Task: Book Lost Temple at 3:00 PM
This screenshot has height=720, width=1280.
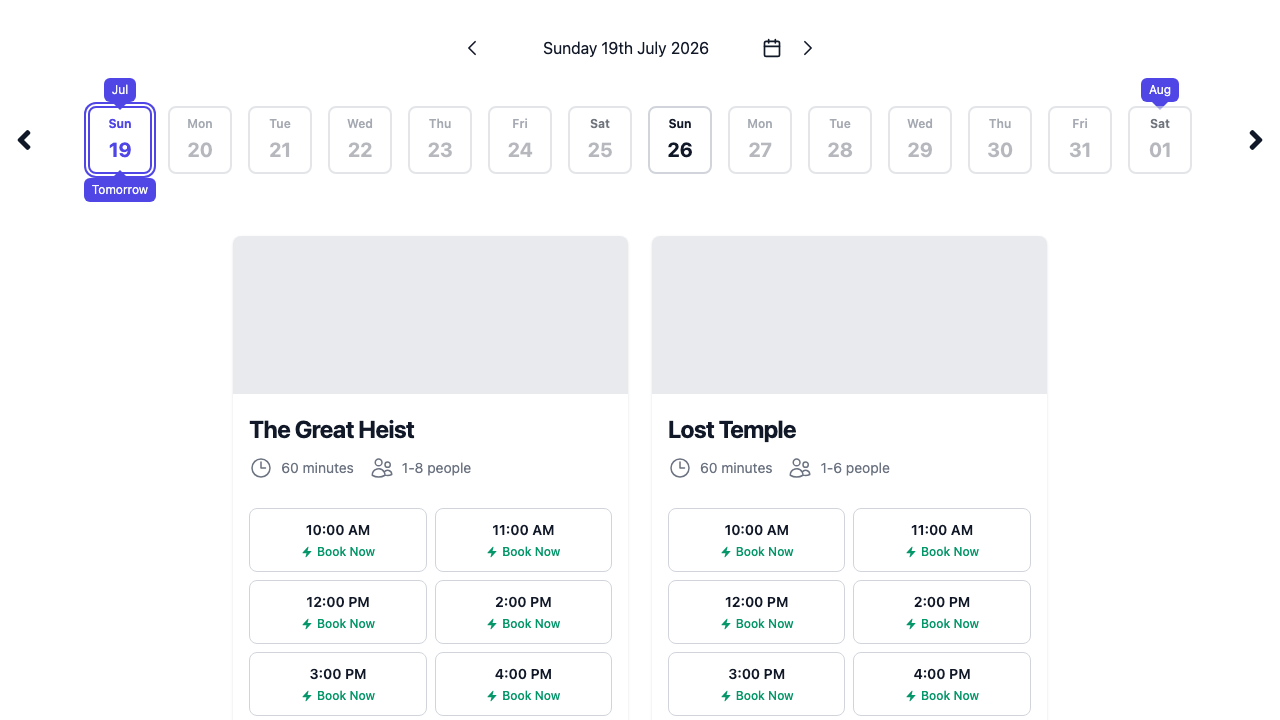Action: [x=756, y=684]
